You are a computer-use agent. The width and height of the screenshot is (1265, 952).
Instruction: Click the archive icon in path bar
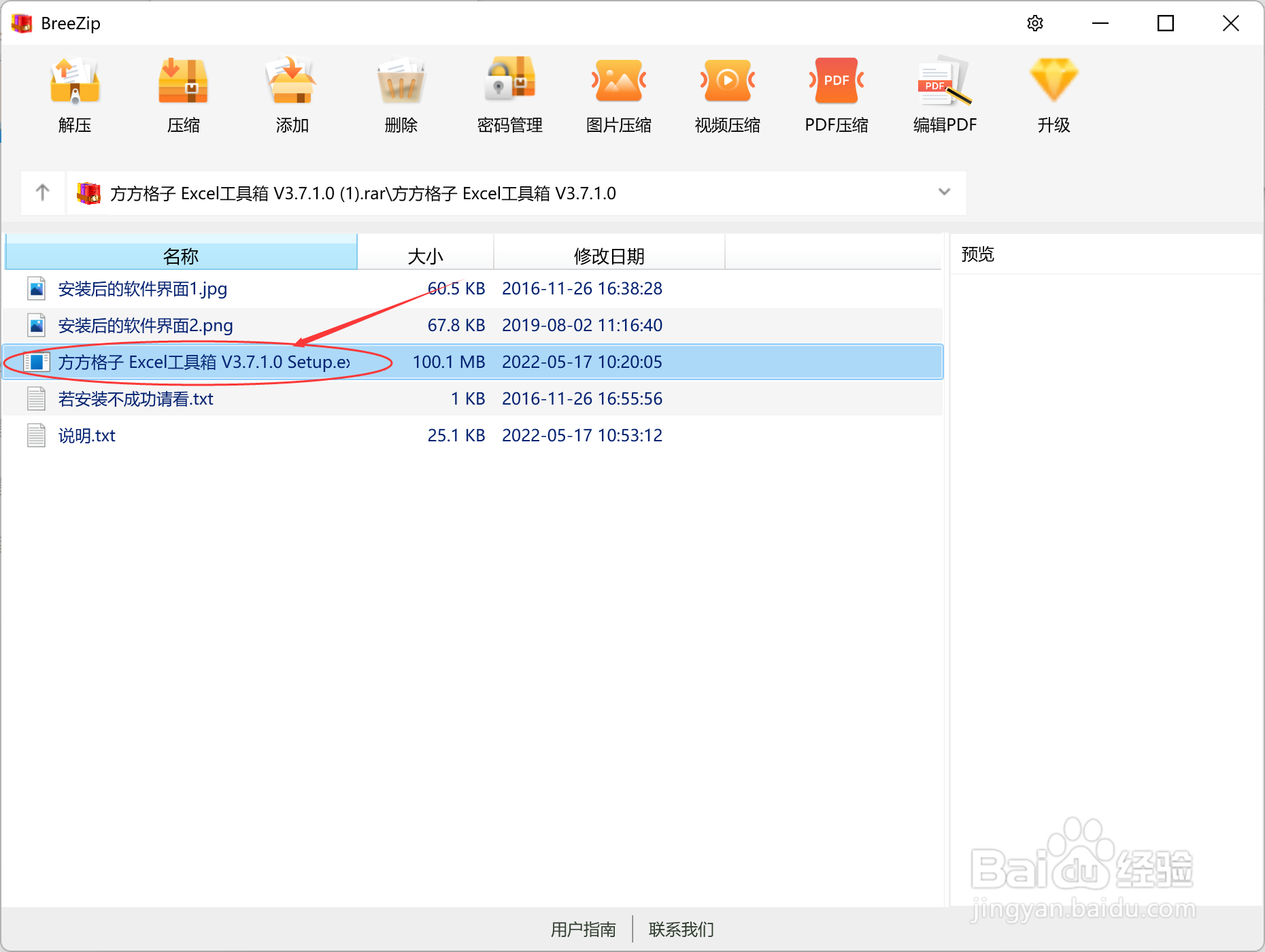pos(88,193)
